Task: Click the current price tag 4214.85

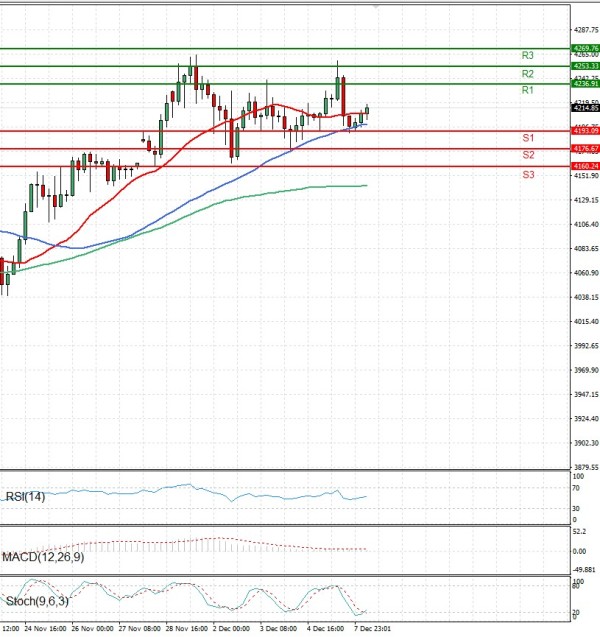Action: click(585, 108)
